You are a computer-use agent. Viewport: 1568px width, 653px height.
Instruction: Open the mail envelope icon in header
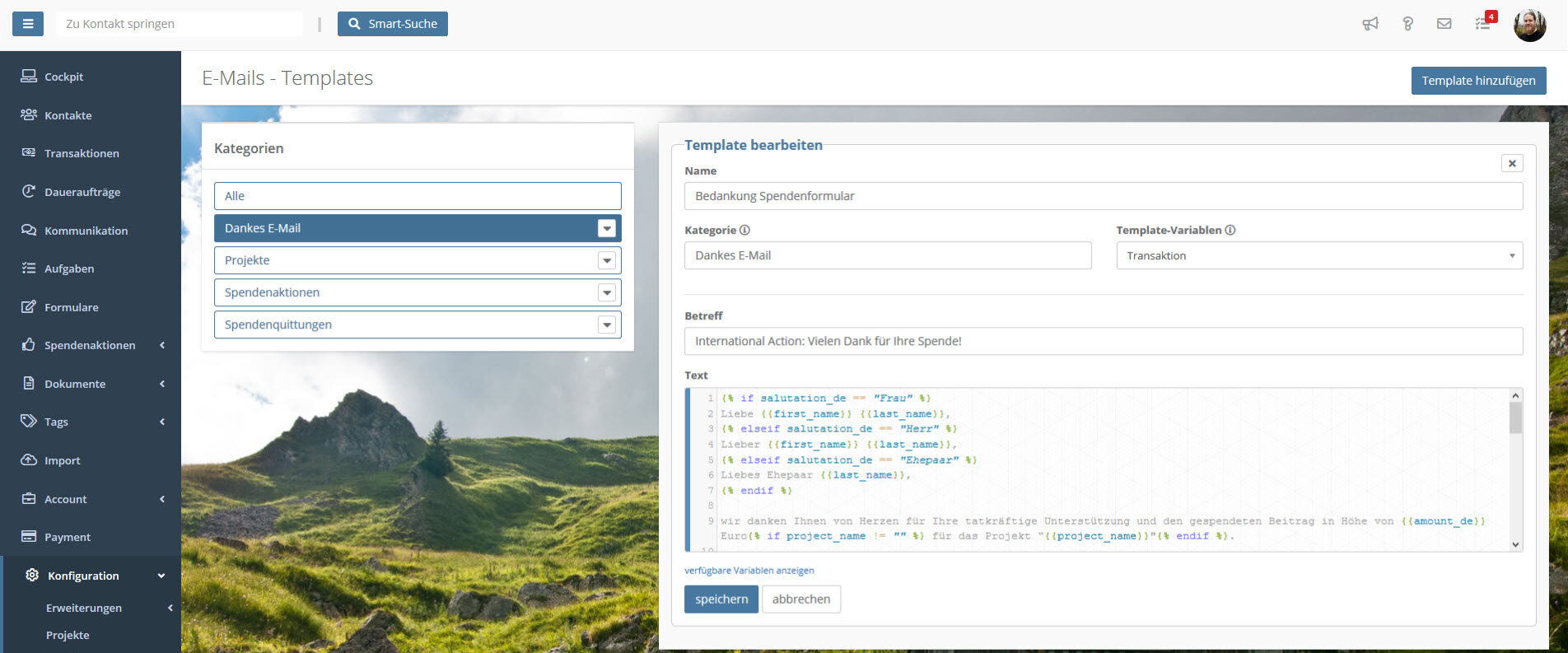(x=1444, y=24)
